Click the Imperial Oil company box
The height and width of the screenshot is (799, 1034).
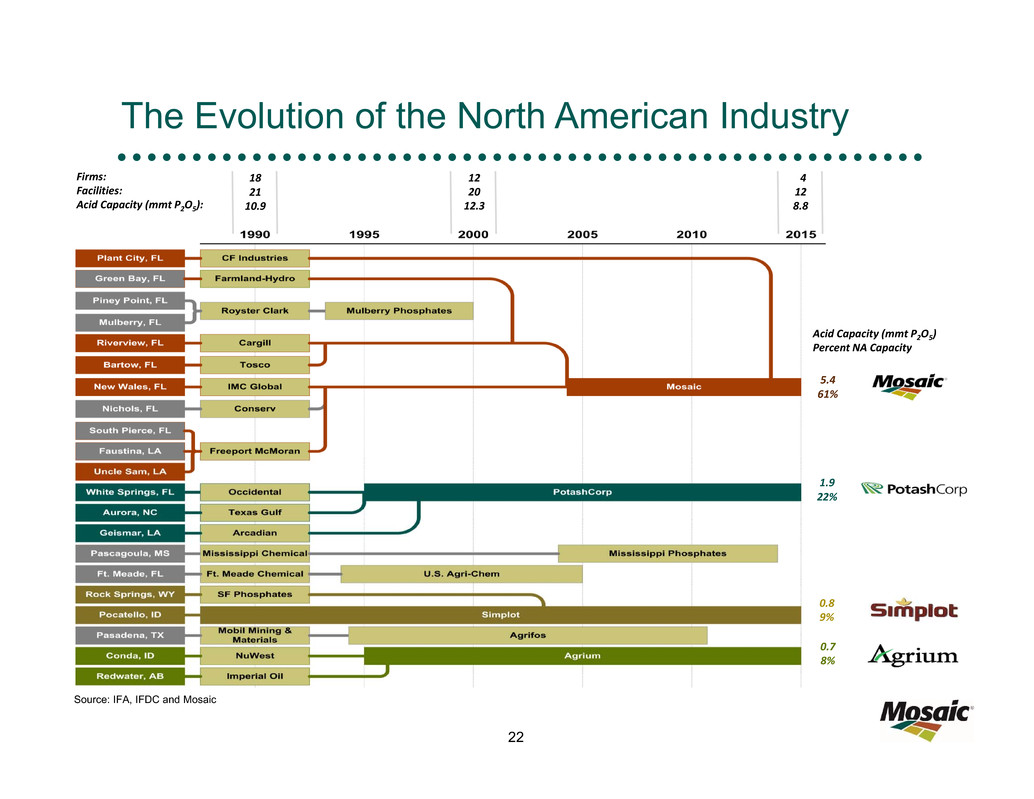click(x=255, y=676)
